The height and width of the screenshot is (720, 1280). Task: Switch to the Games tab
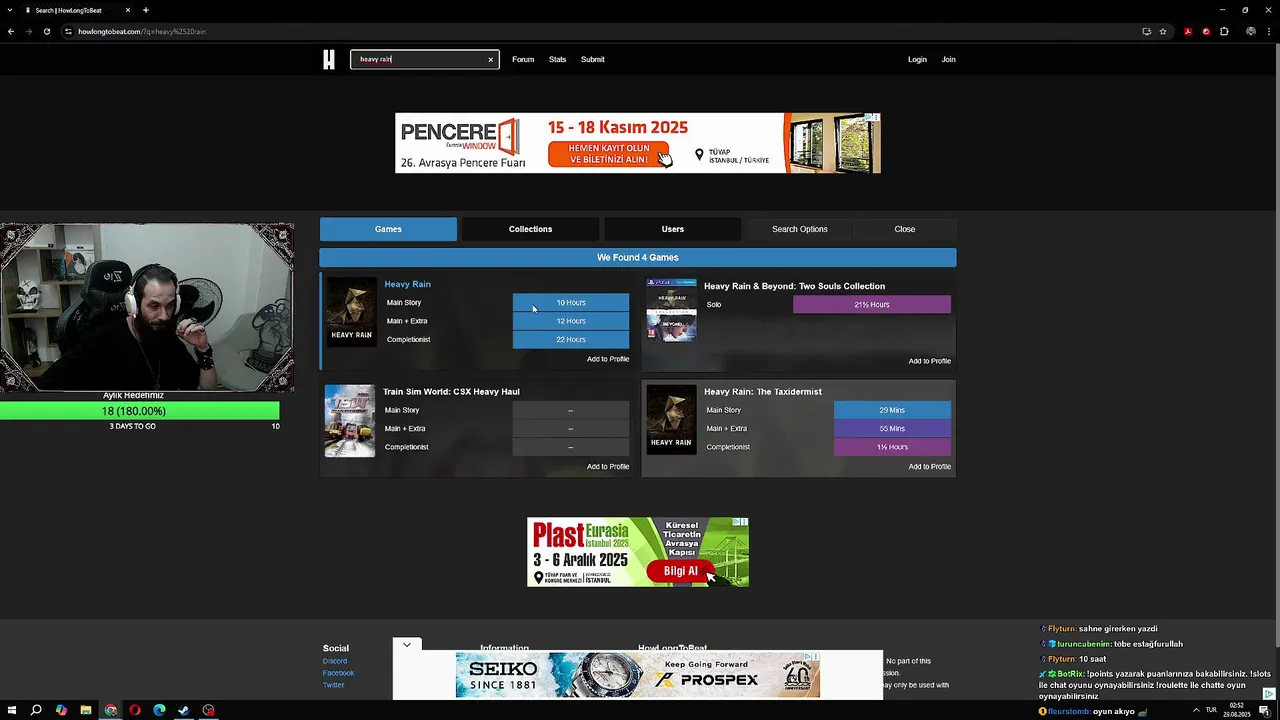point(388,229)
